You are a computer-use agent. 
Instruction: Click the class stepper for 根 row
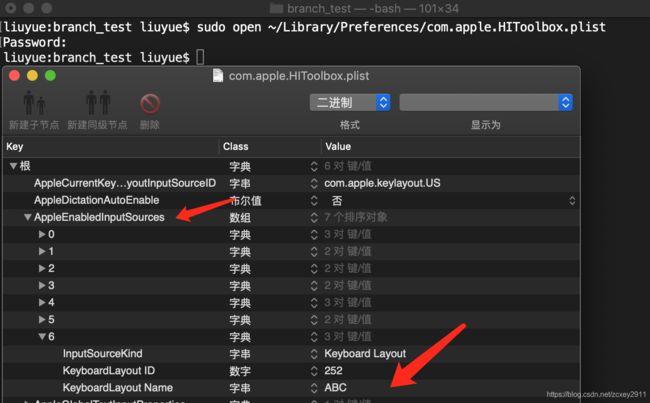(314, 166)
